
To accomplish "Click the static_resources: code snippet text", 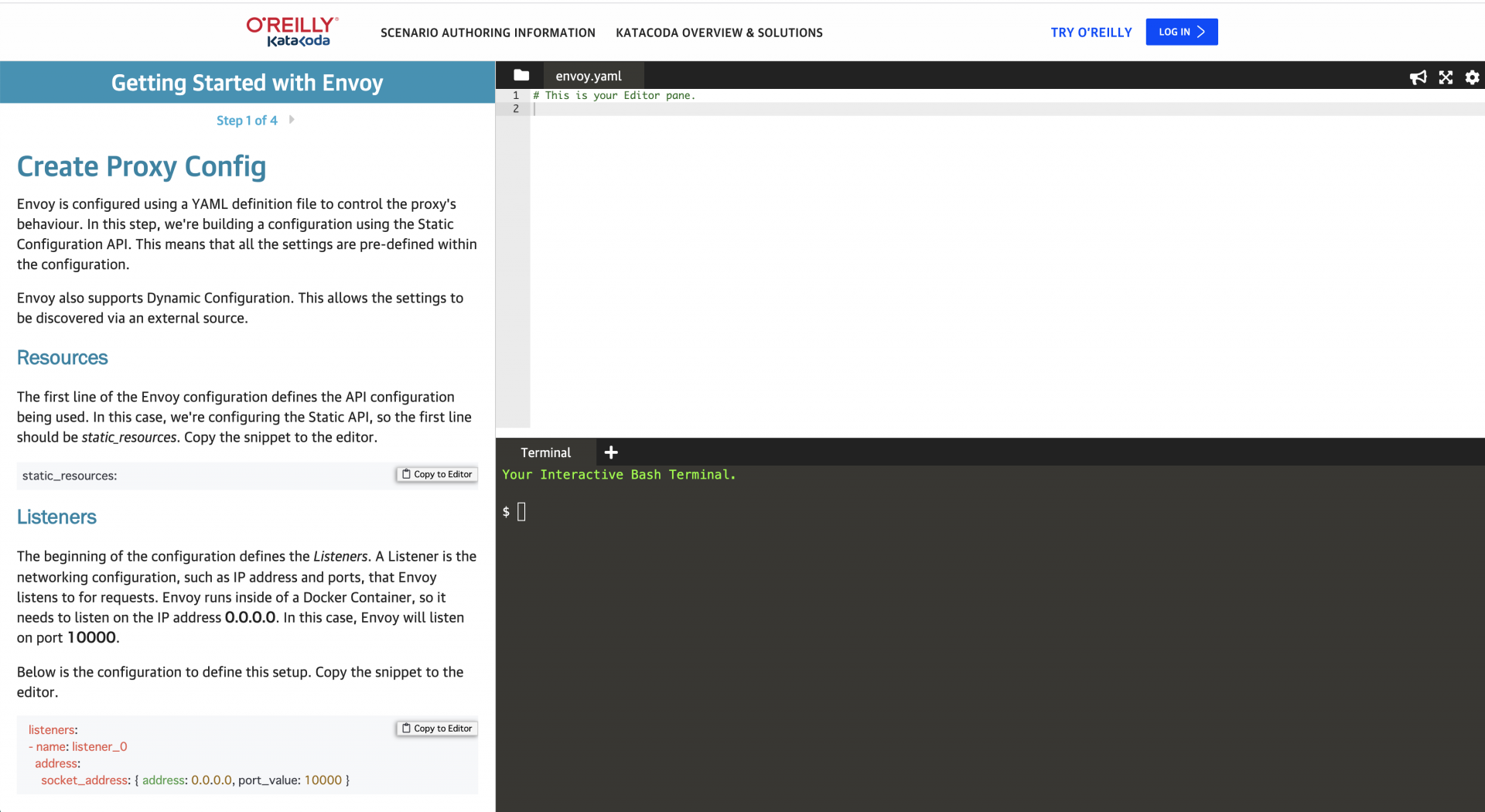I will point(70,476).
